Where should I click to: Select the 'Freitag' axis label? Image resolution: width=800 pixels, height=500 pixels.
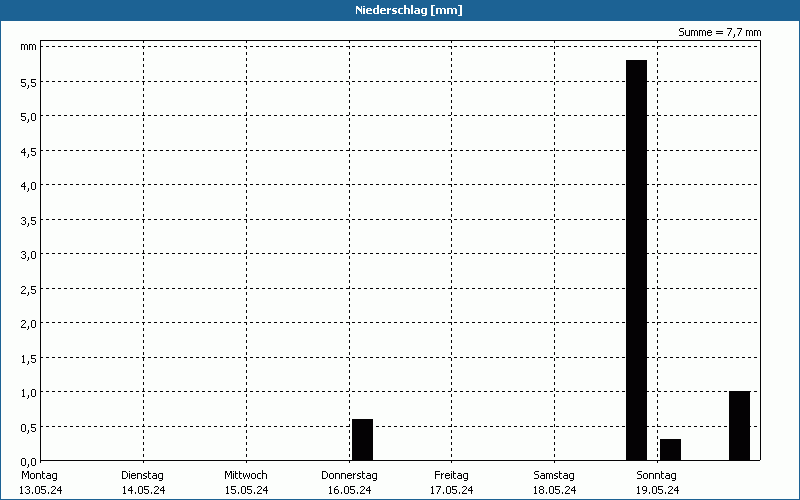pyautogui.click(x=451, y=475)
